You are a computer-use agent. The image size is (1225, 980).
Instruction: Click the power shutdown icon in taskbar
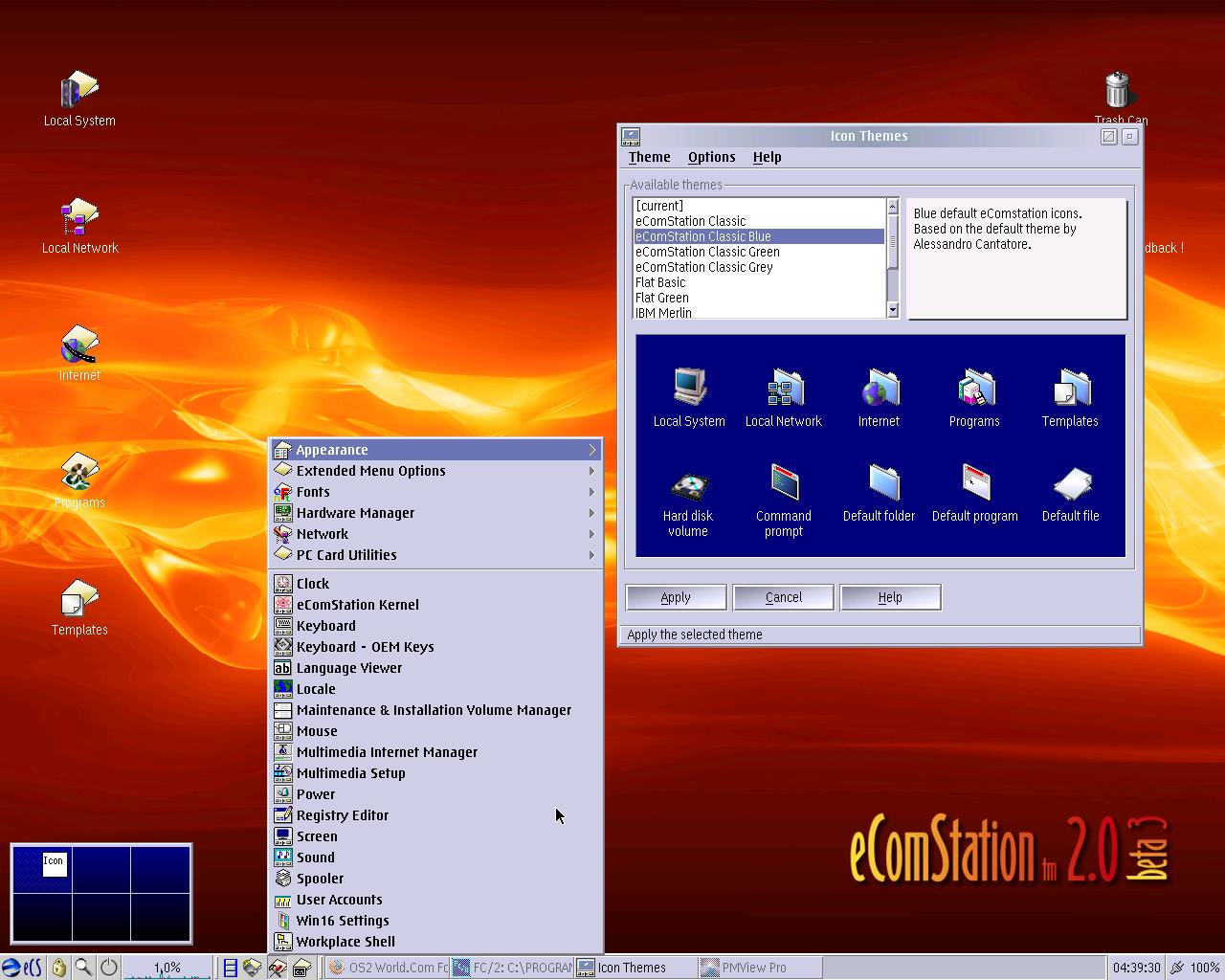click(x=109, y=968)
